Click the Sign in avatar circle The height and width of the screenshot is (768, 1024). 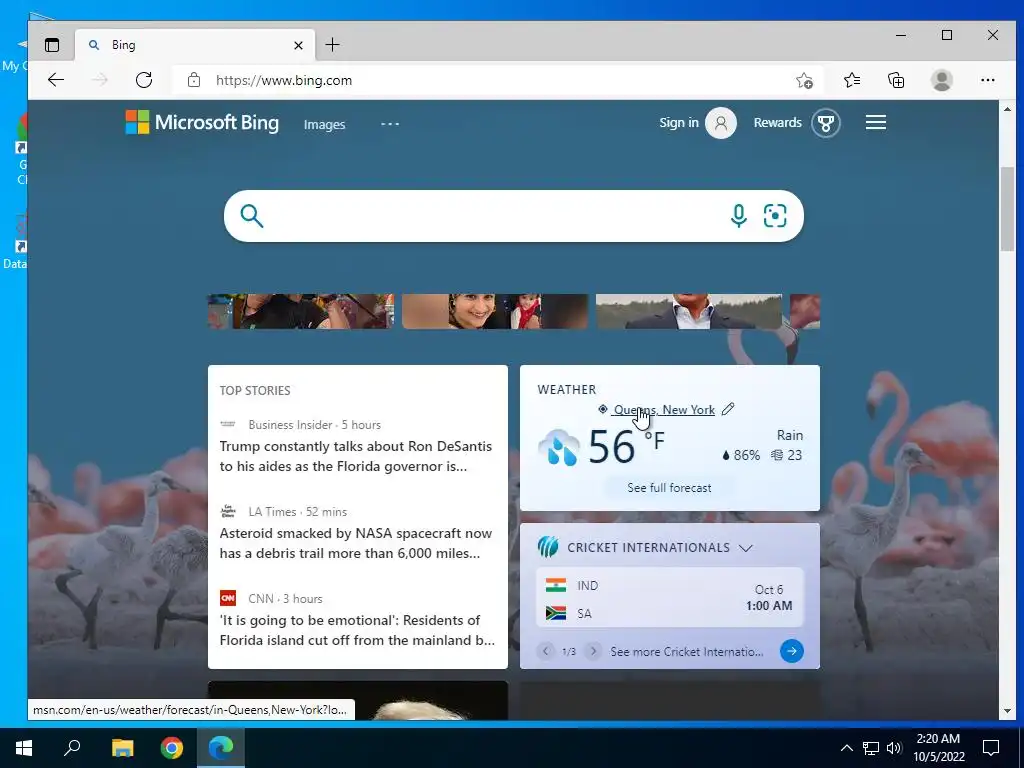720,123
